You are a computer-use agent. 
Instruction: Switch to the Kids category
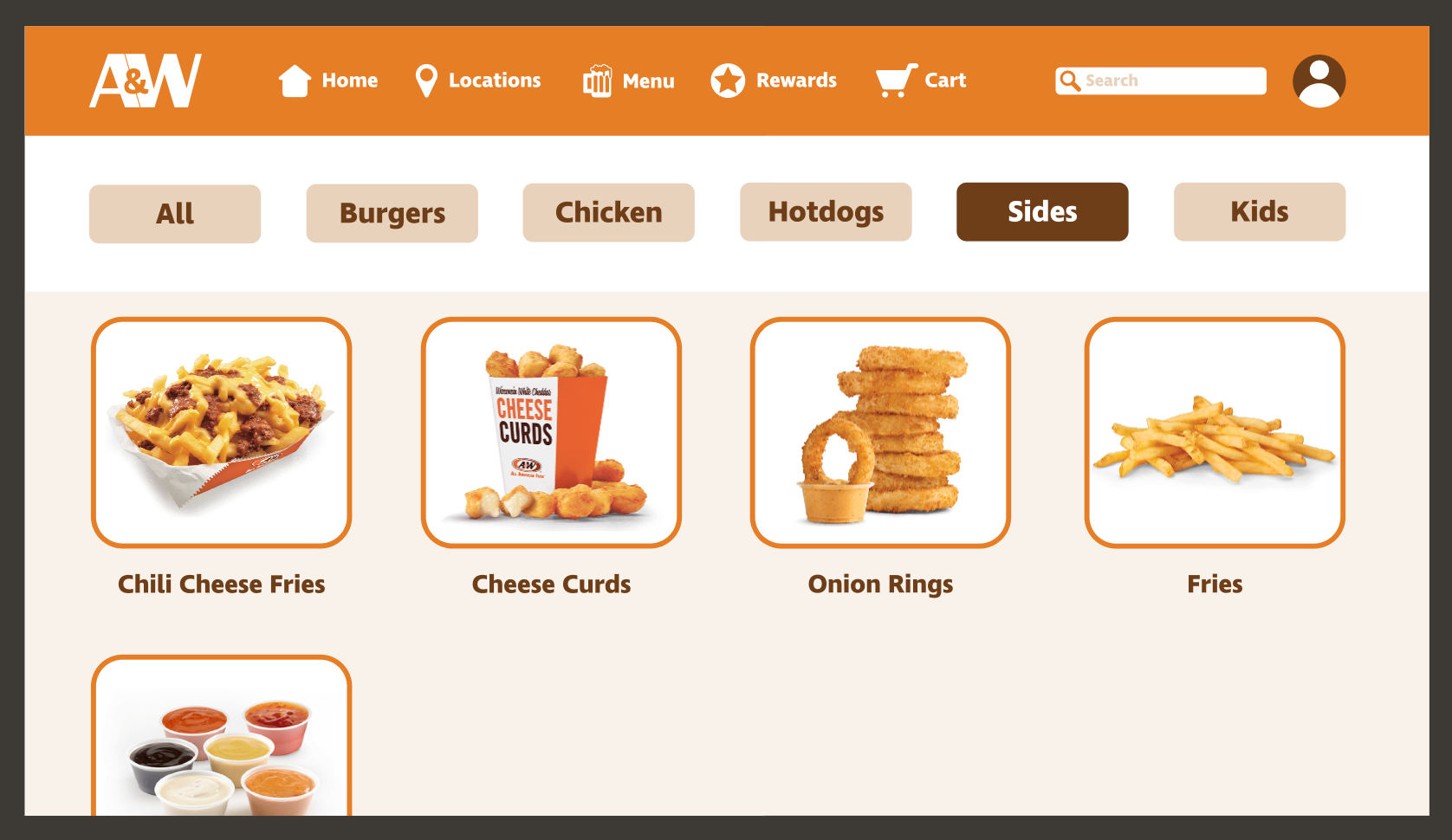point(1260,211)
